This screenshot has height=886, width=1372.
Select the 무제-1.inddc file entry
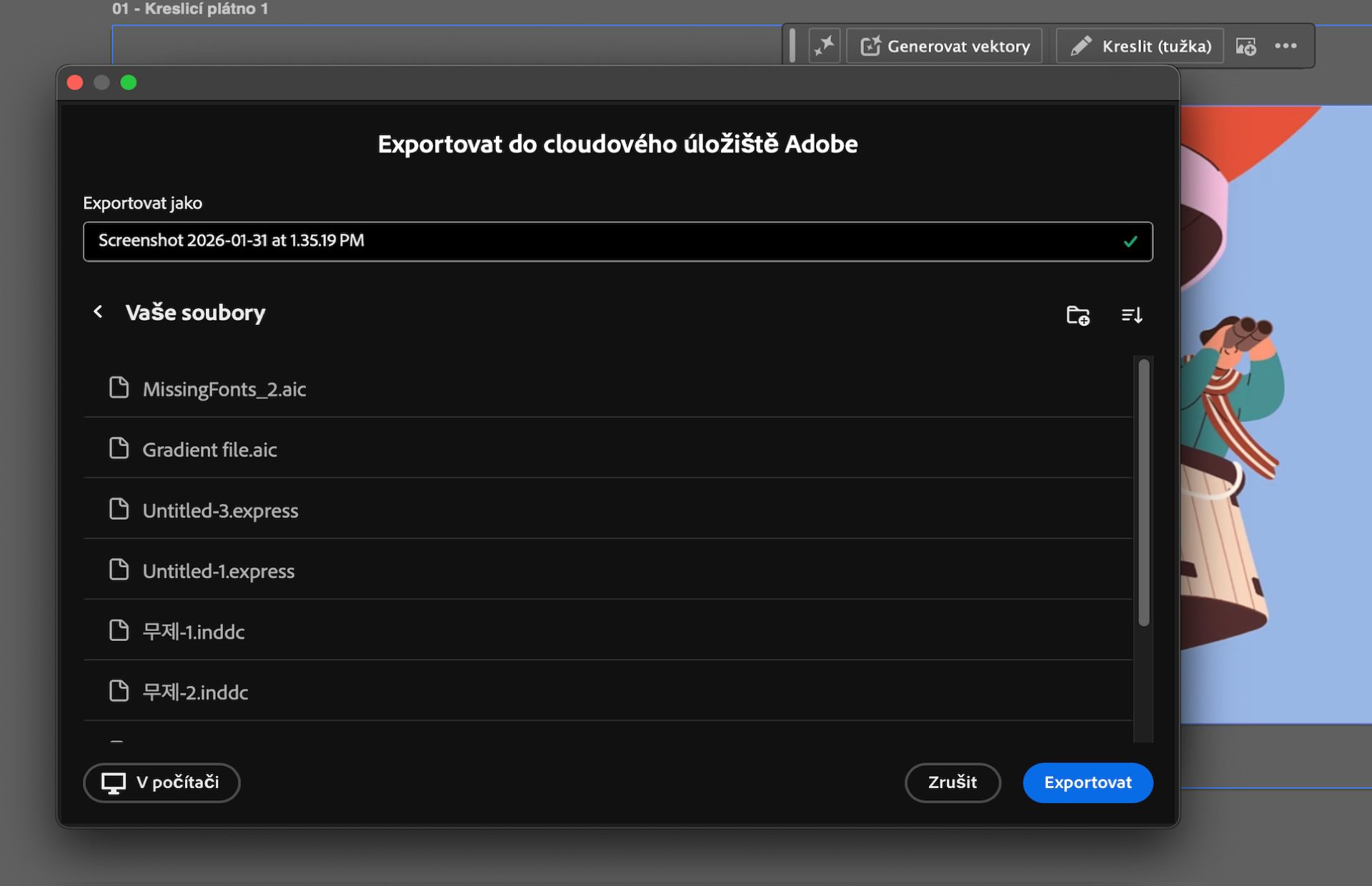point(194,631)
